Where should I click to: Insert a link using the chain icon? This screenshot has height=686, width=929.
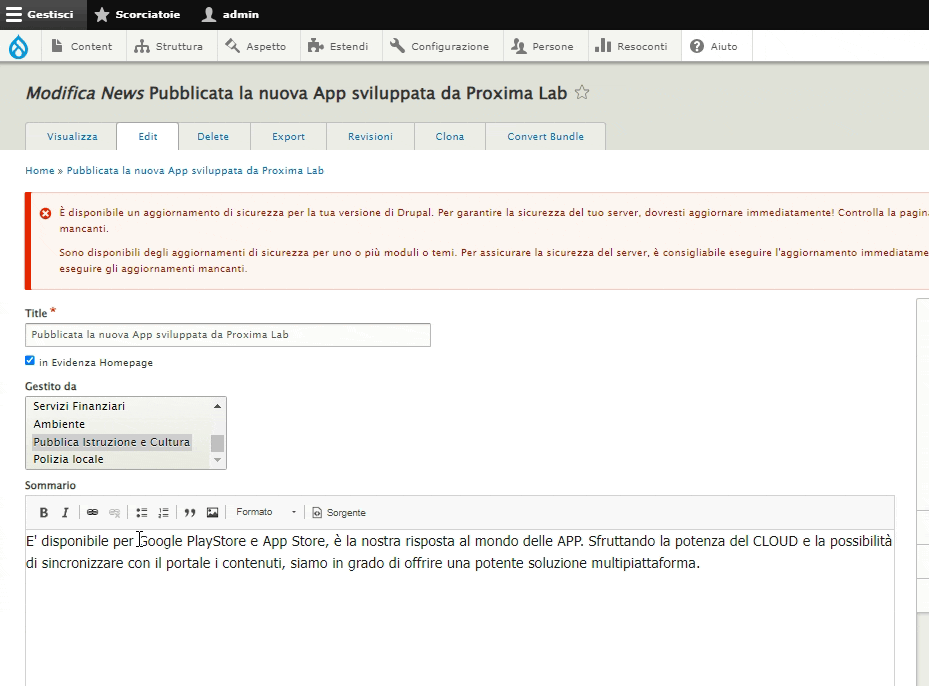(92, 513)
